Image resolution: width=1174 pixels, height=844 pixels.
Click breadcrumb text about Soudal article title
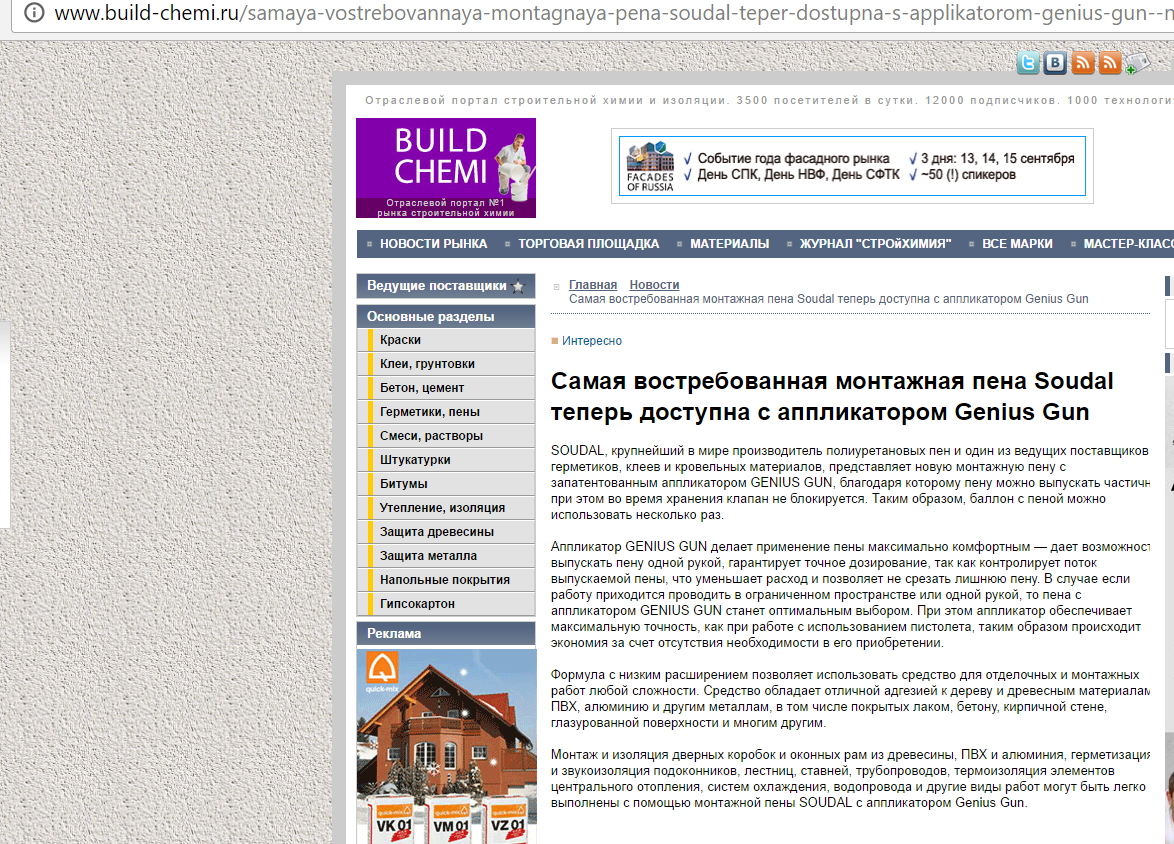[x=828, y=299]
